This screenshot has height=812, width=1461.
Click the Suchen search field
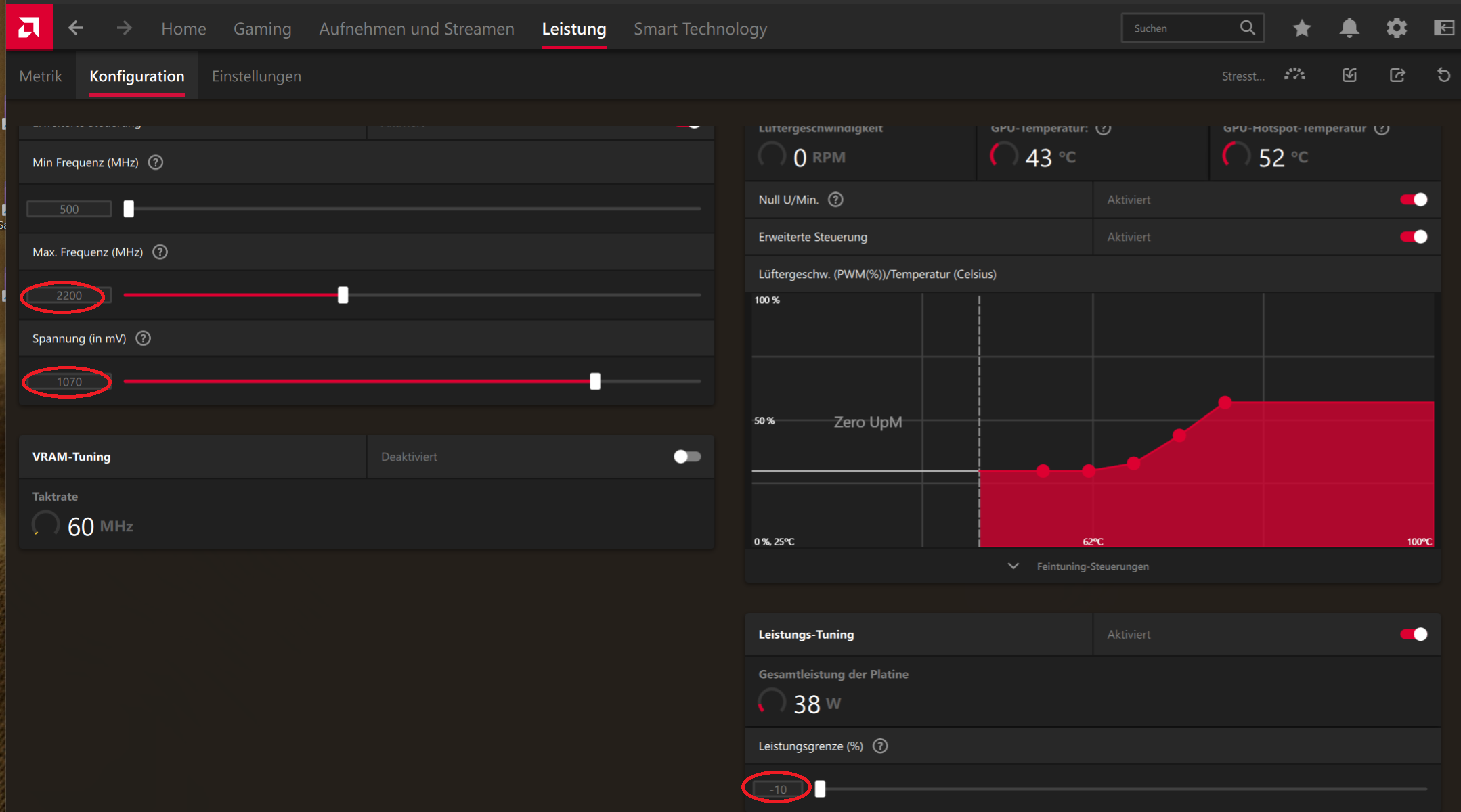point(1181,28)
